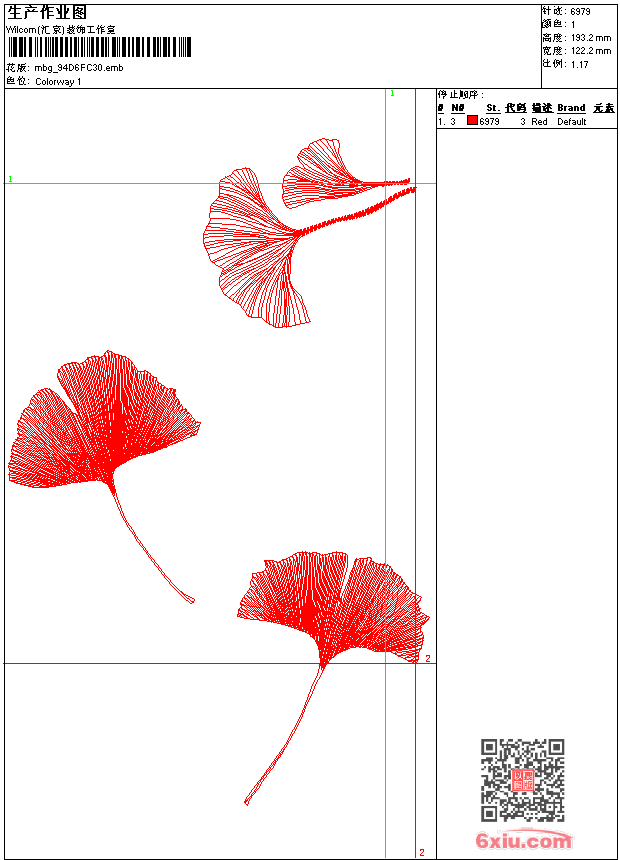The height and width of the screenshot is (860, 620).
Task: Click the green marker 1 at top
Action: point(392,93)
